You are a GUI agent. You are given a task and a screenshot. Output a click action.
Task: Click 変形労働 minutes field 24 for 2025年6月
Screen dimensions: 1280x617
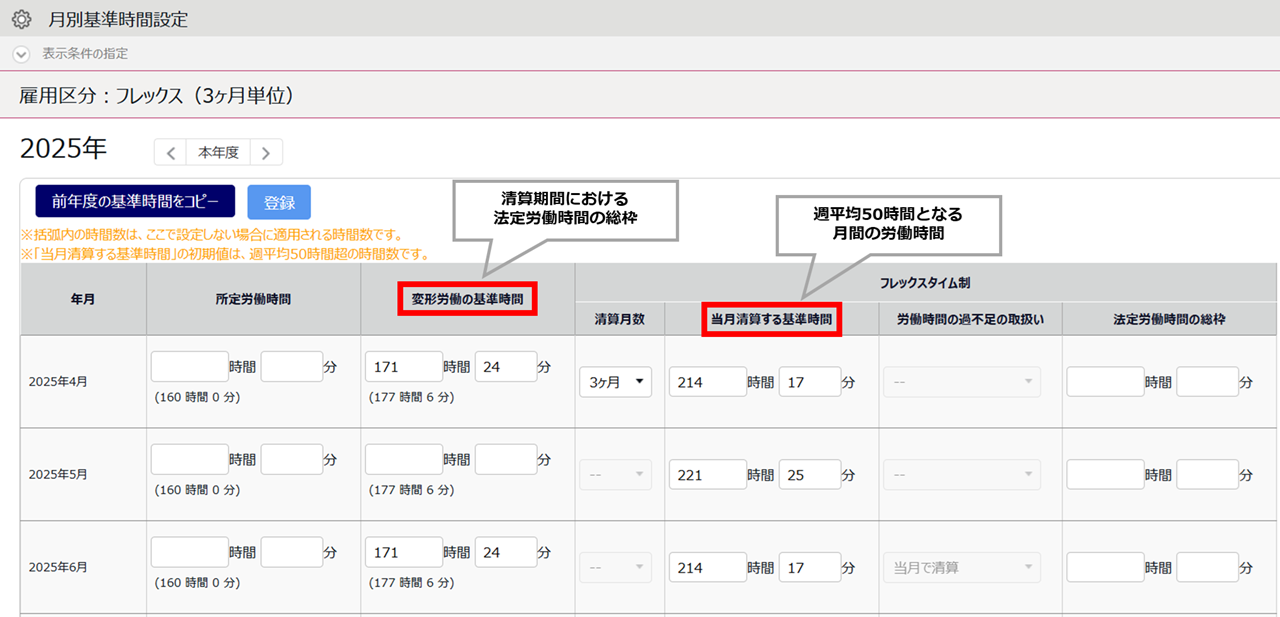506,553
